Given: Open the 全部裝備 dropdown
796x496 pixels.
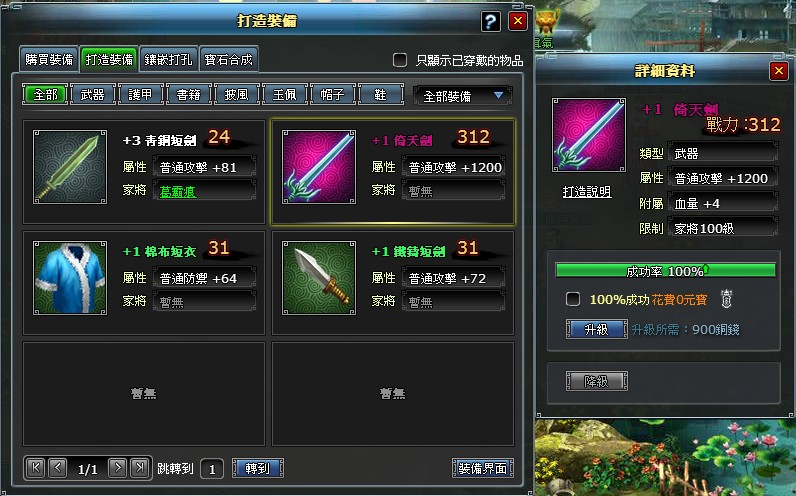Looking at the screenshot, I should 462,95.
